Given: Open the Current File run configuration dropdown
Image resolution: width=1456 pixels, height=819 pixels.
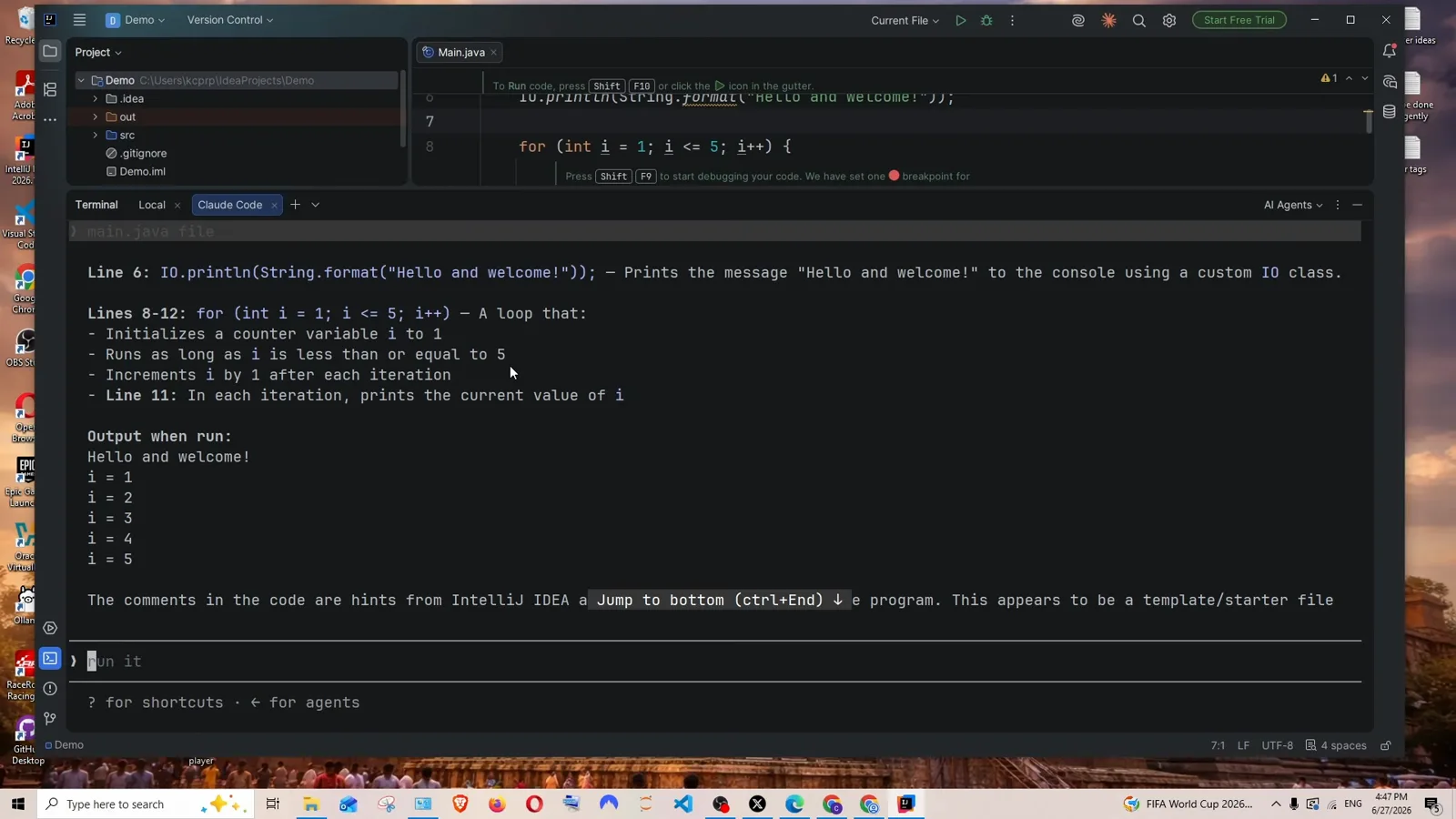Looking at the screenshot, I should coord(905,20).
